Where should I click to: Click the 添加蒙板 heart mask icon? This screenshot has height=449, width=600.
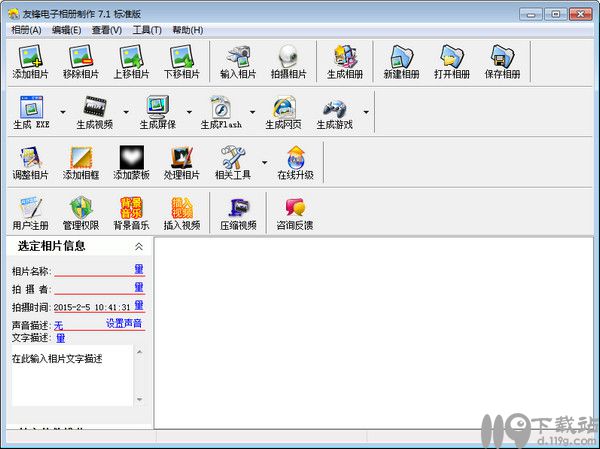131,157
